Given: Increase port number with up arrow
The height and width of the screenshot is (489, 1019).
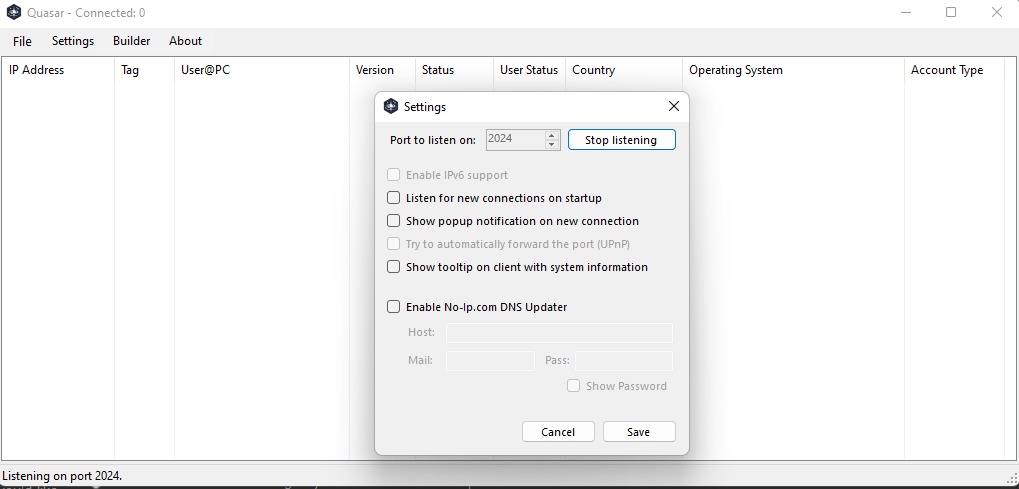Looking at the screenshot, I should 552,135.
